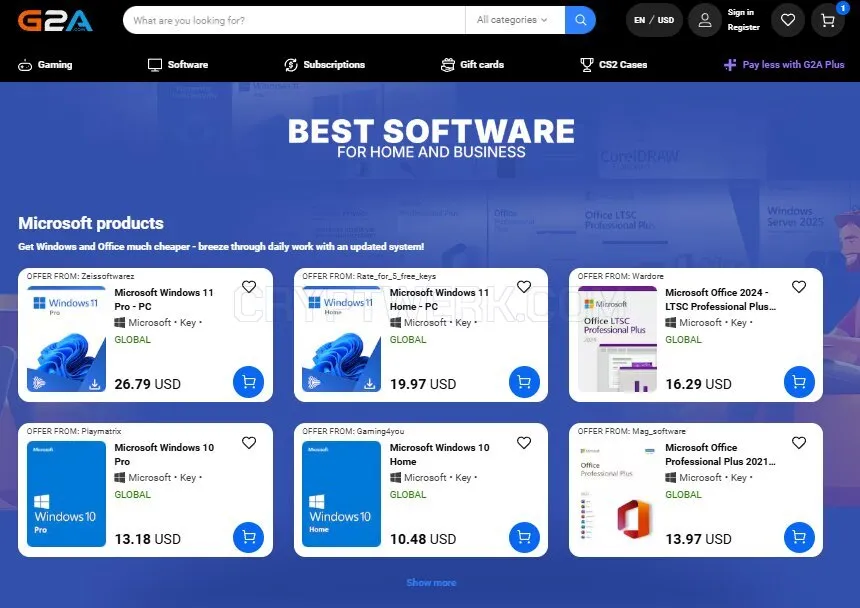Viewport: 860px width, 608px height.
Task: Click the 10.48 USD price
Action: pyautogui.click(x=423, y=539)
